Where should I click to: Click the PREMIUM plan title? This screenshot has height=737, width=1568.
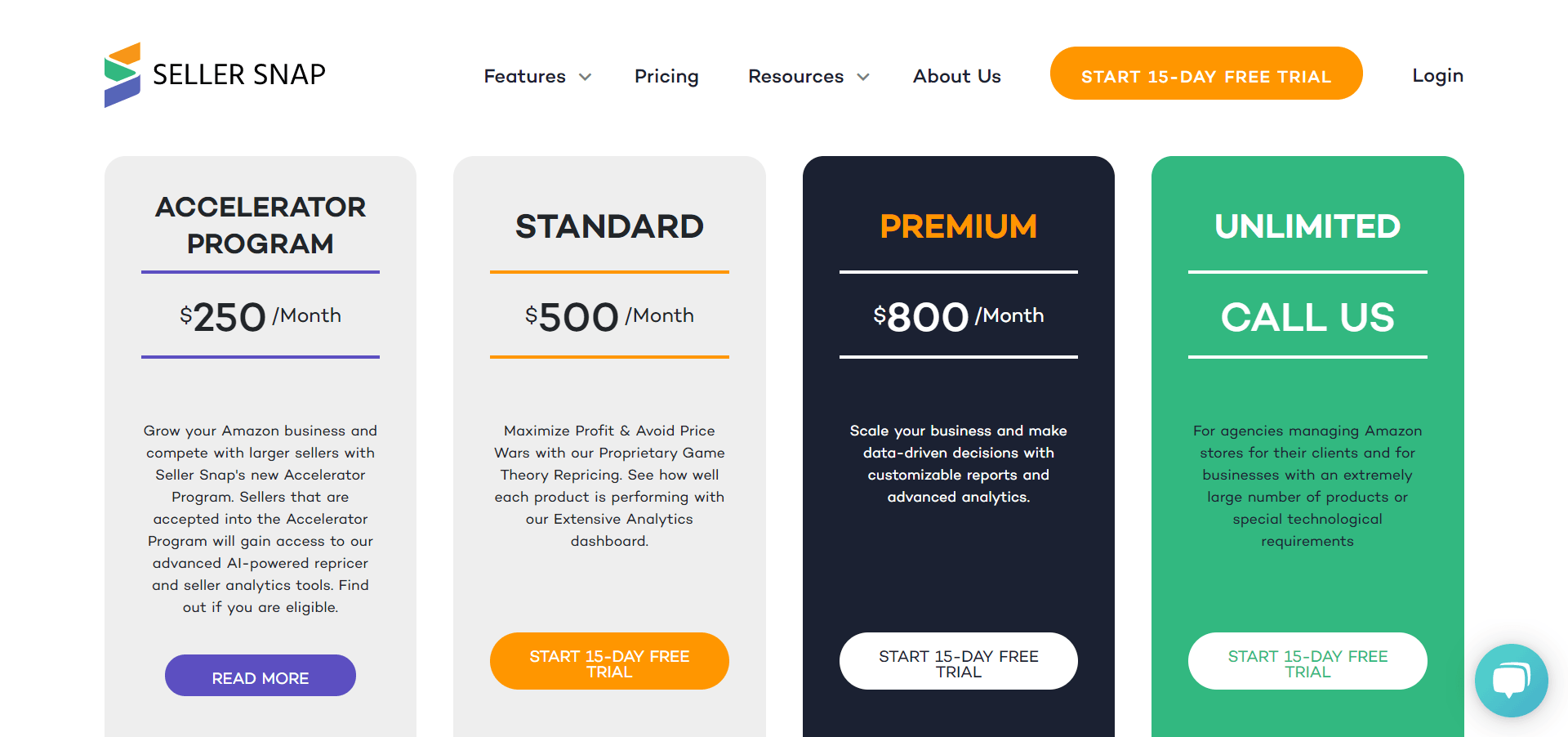coord(958,227)
